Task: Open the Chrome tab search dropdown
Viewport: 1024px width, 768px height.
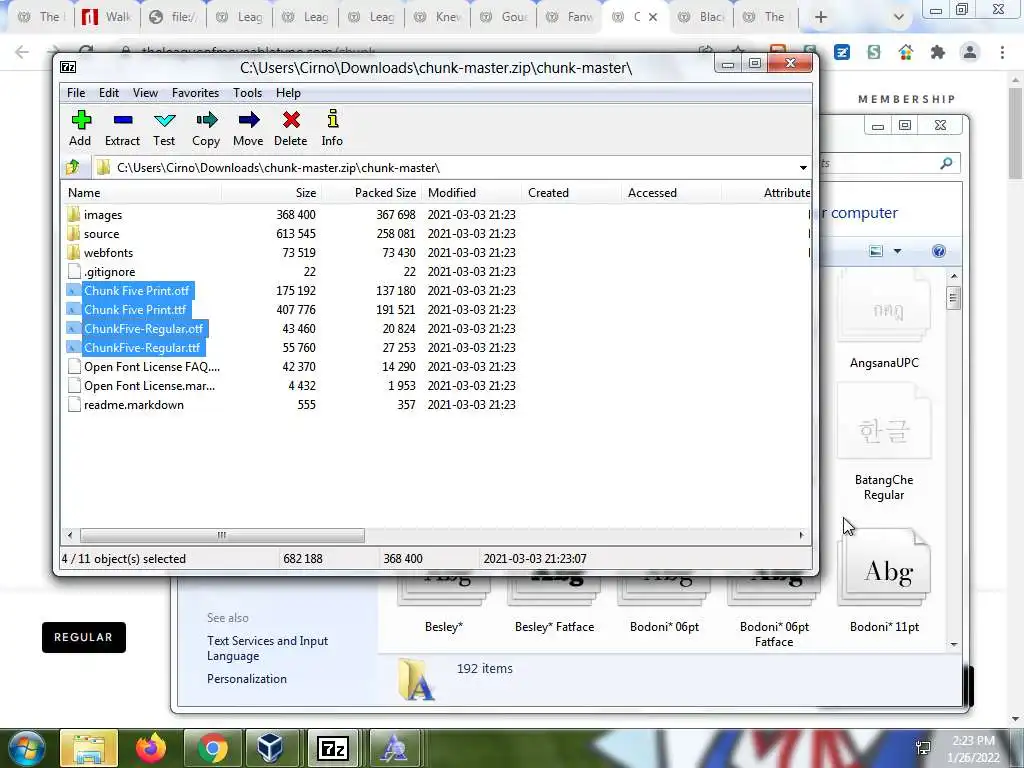Action: point(899,17)
